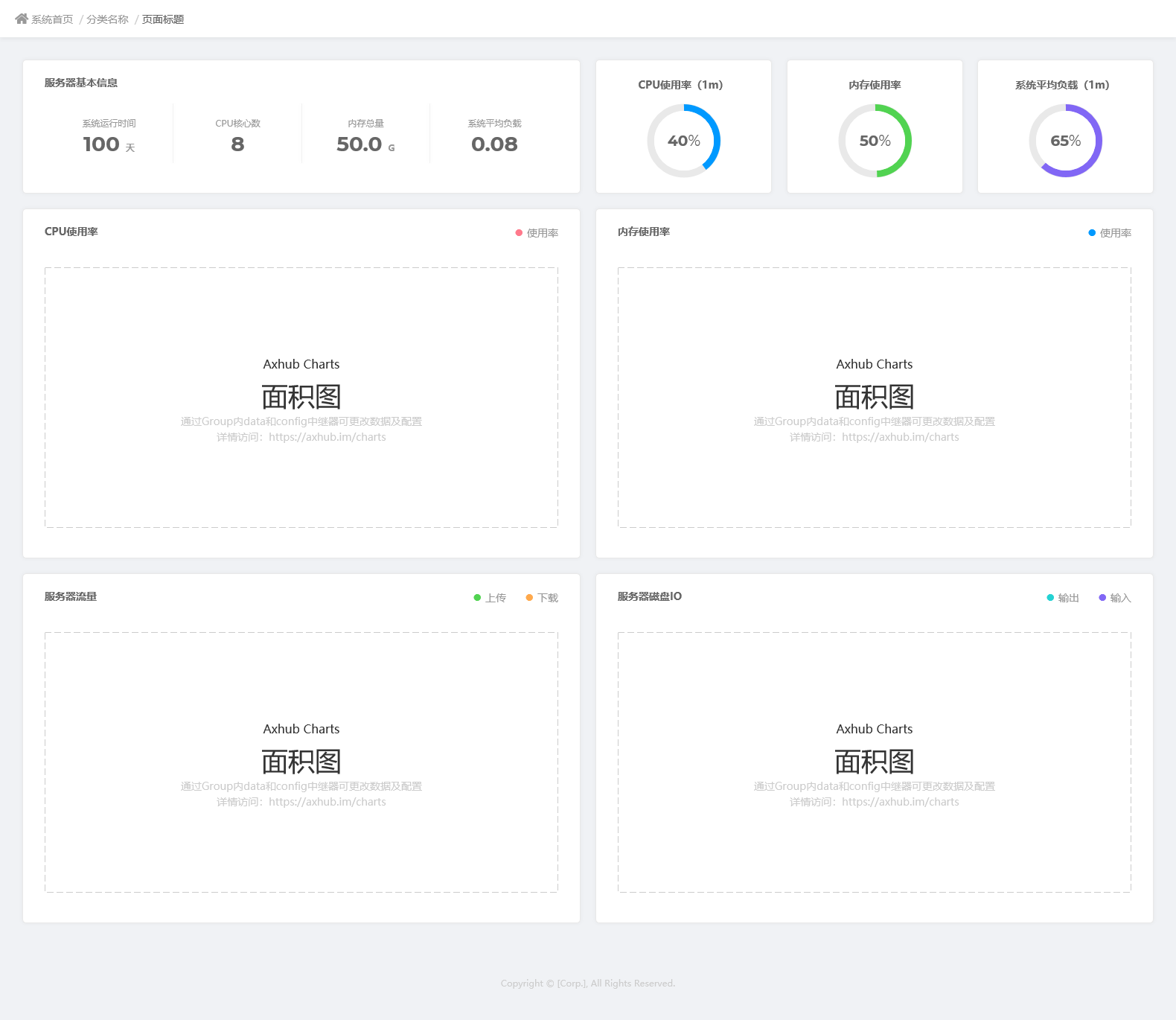The image size is (1176, 1020).
Task: Click the blue 40% CPU ring gauge
Action: 683,141
